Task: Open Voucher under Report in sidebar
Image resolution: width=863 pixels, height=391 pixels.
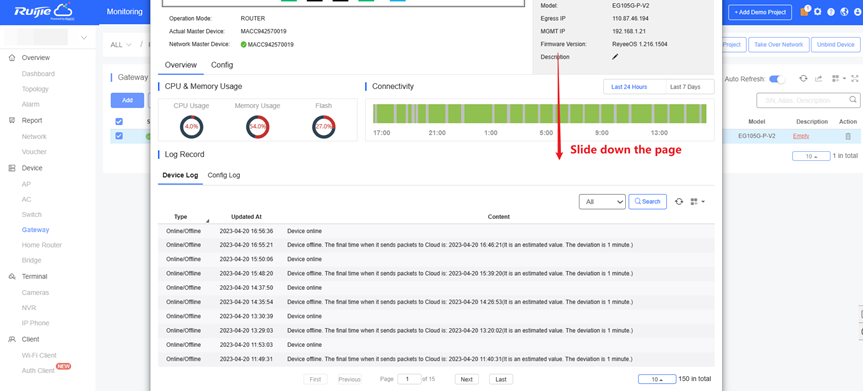Action: tap(34, 152)
